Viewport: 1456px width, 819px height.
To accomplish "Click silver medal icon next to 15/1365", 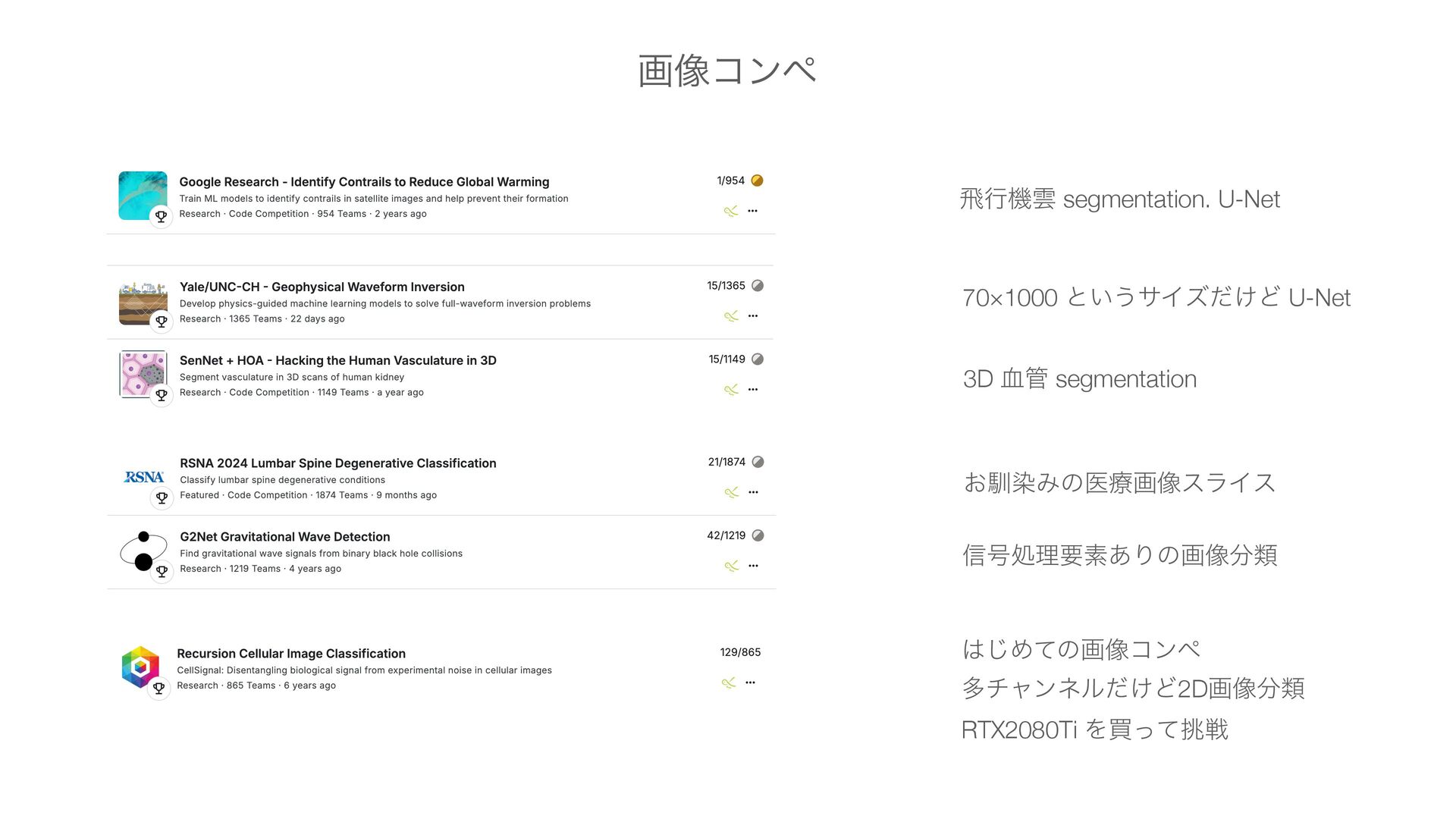I will tap(758, 286).
